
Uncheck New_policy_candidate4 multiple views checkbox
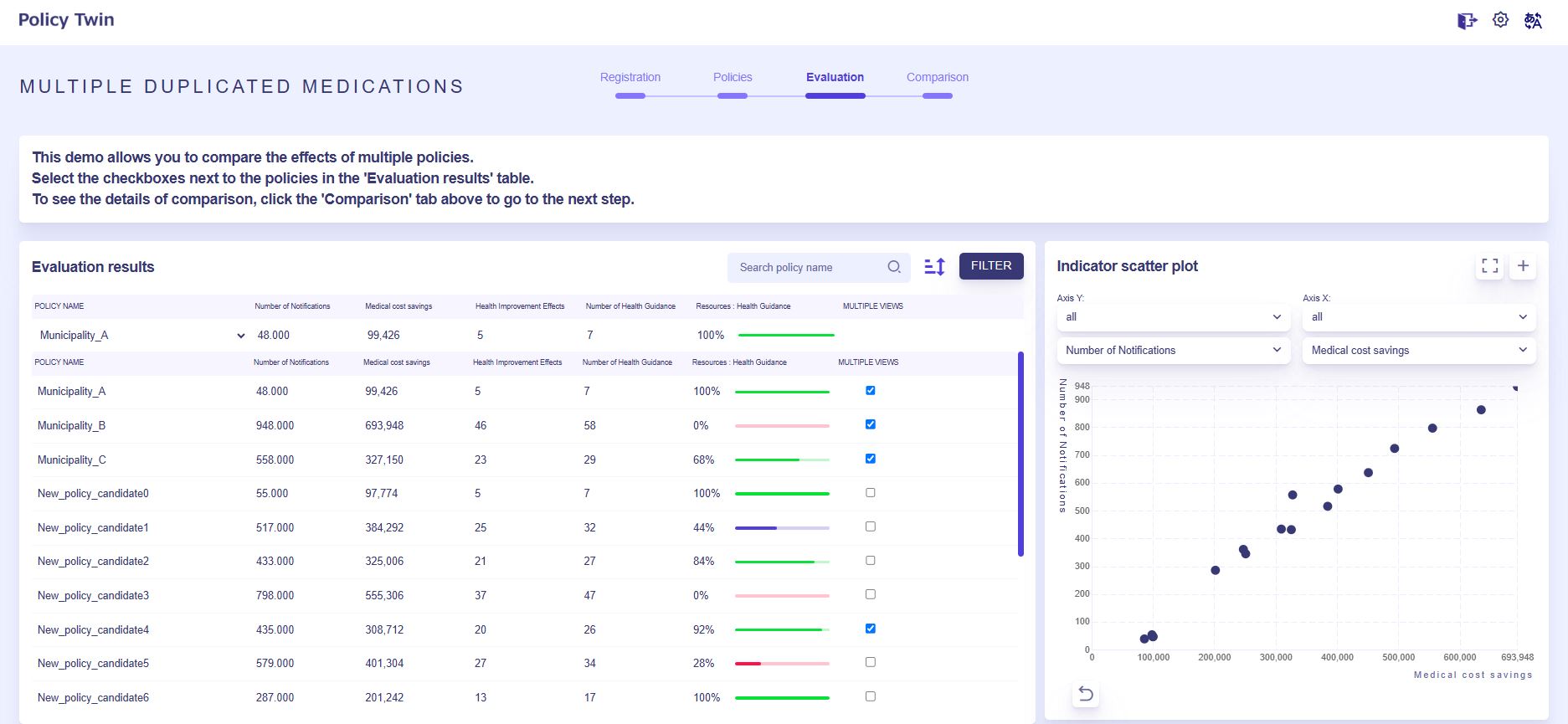871,629
